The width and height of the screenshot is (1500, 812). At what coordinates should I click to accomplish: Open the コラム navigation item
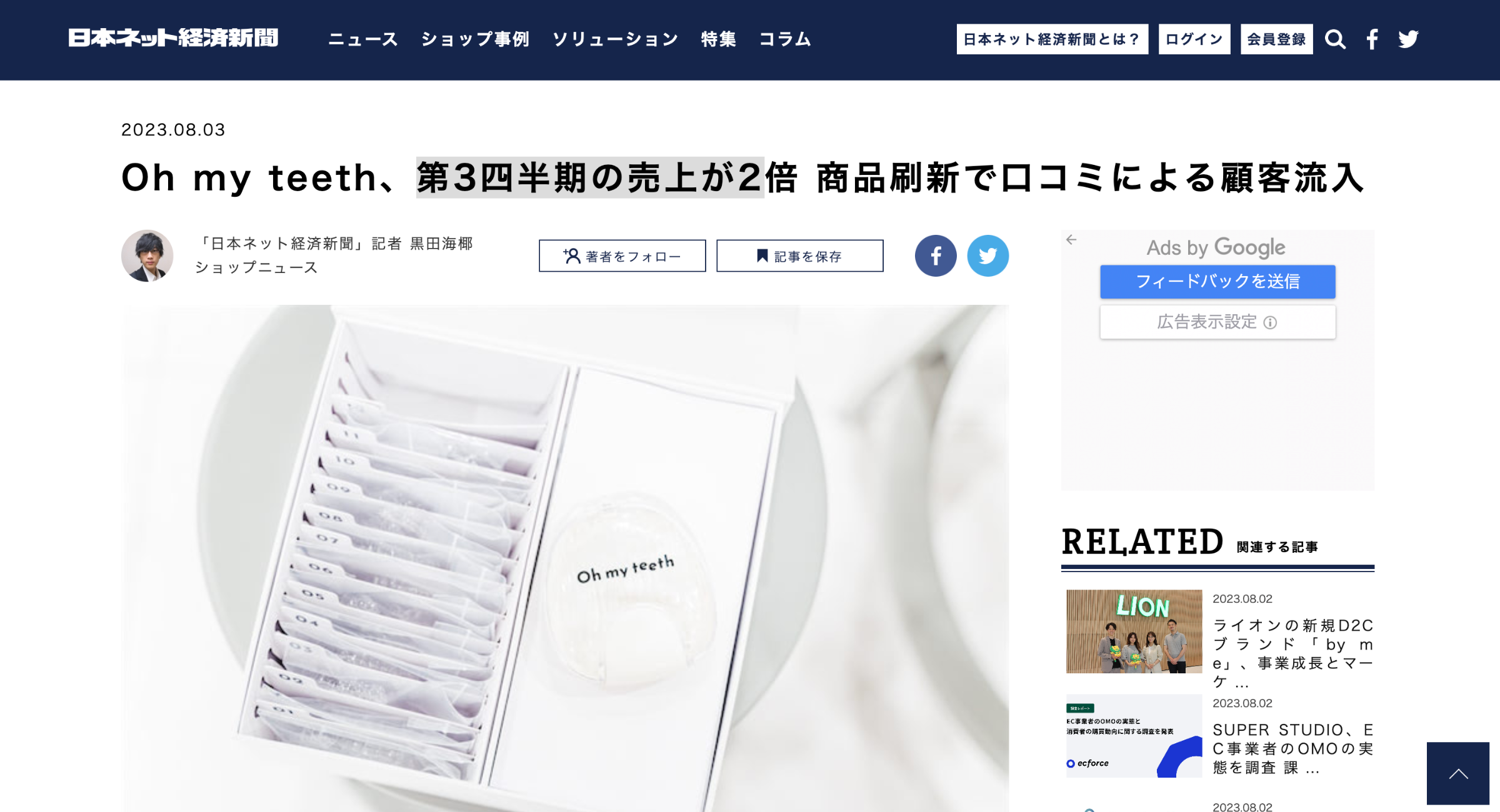pyautogui.click(x=785, y=39)
